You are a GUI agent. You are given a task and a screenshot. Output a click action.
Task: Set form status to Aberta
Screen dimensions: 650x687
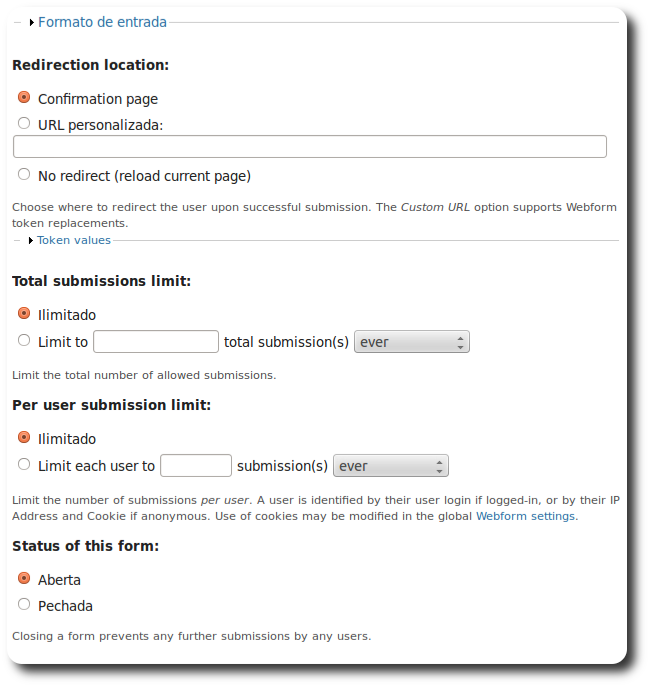click(x=24, y=579)
